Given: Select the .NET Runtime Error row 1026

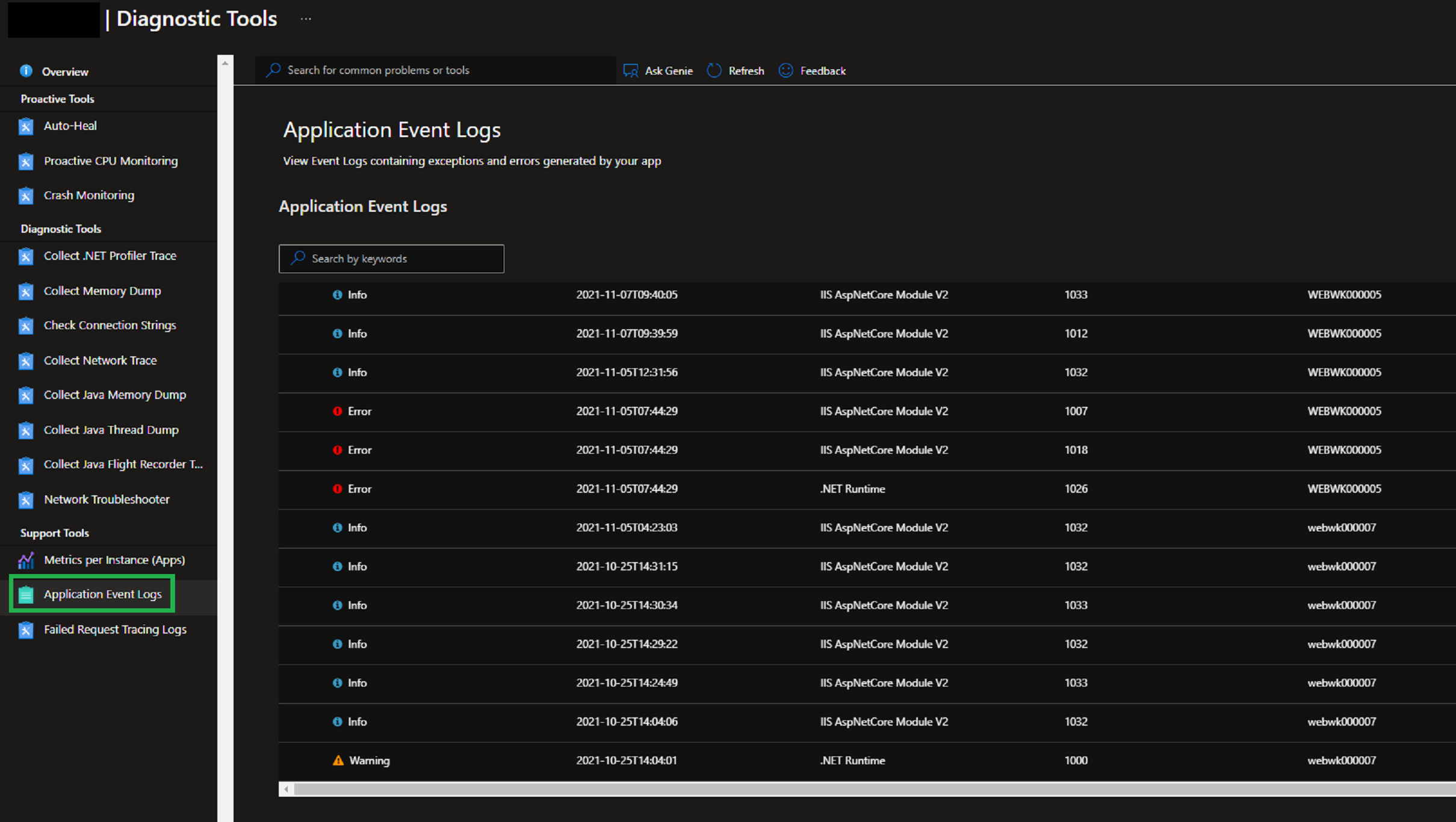Looking at the screenshot, I should [x=867, y=489].
